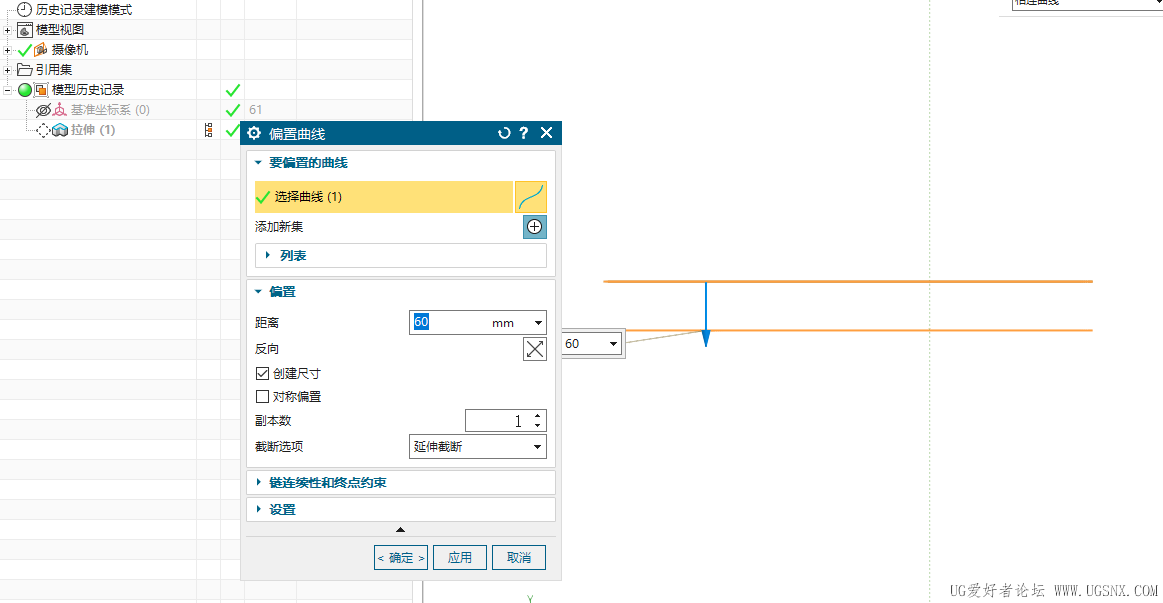This screenshot has width=1163, height=603.
Task: Click the settings gear in the 偏置曲线 dialog
Action: (254, 133)
